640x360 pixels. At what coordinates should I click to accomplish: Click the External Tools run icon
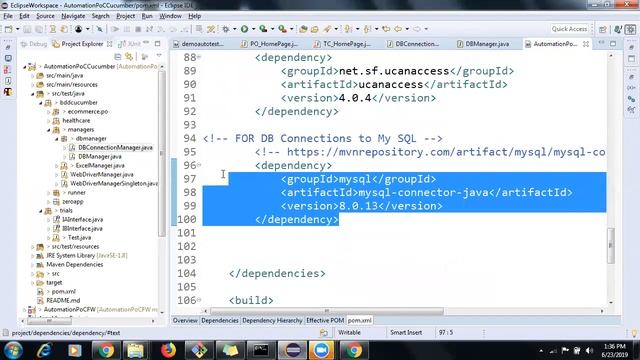pos(282,29)
